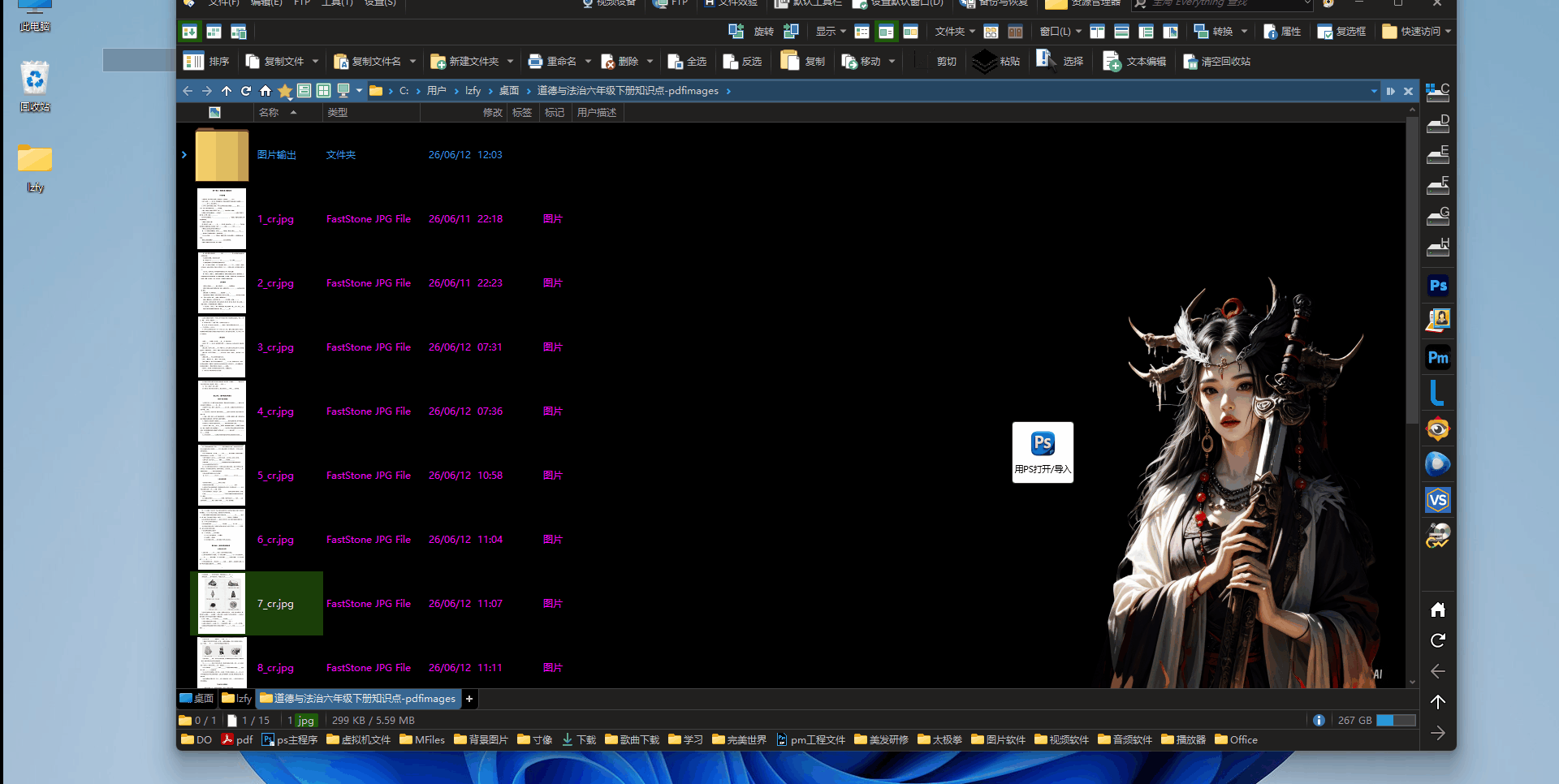Click 用户 in the path breadcrumb

click(x=437, y=91)
